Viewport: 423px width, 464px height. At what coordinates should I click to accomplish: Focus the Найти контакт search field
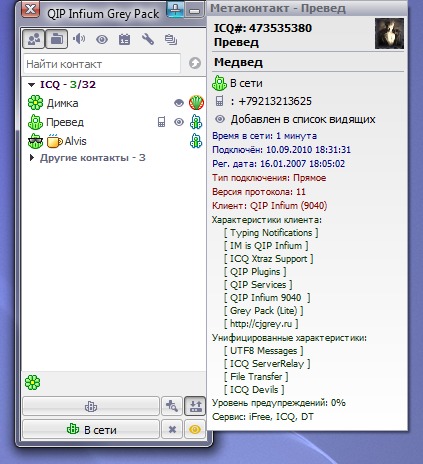102,64
